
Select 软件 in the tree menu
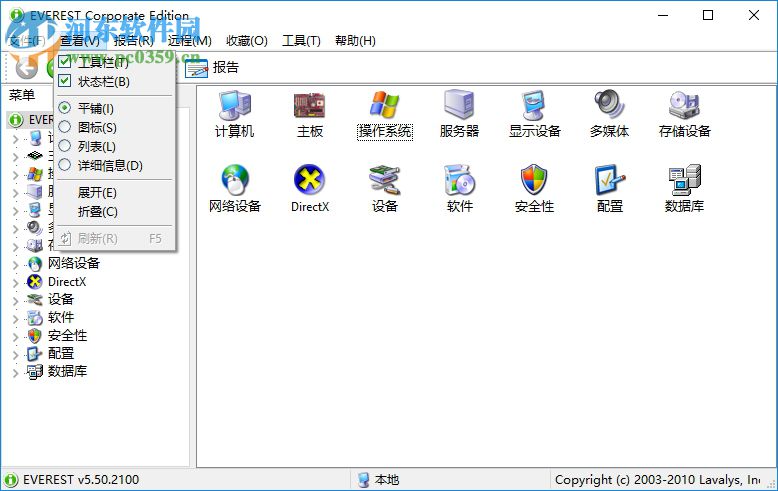click(x=61, y=317)
